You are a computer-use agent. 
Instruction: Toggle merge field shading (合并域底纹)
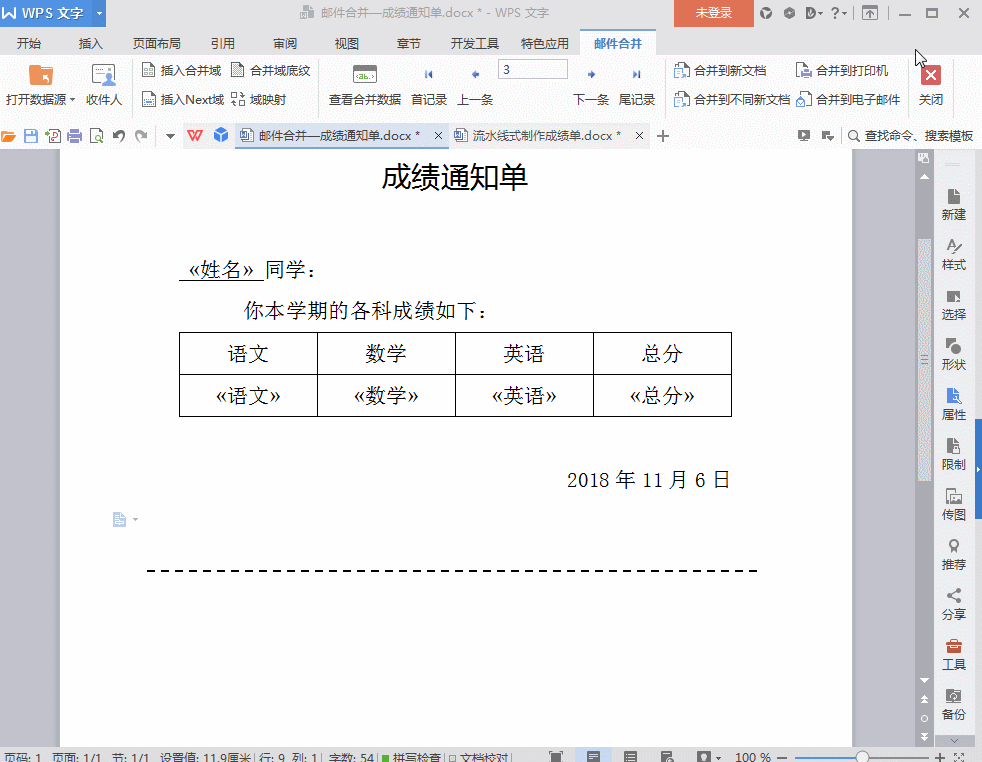271,71
